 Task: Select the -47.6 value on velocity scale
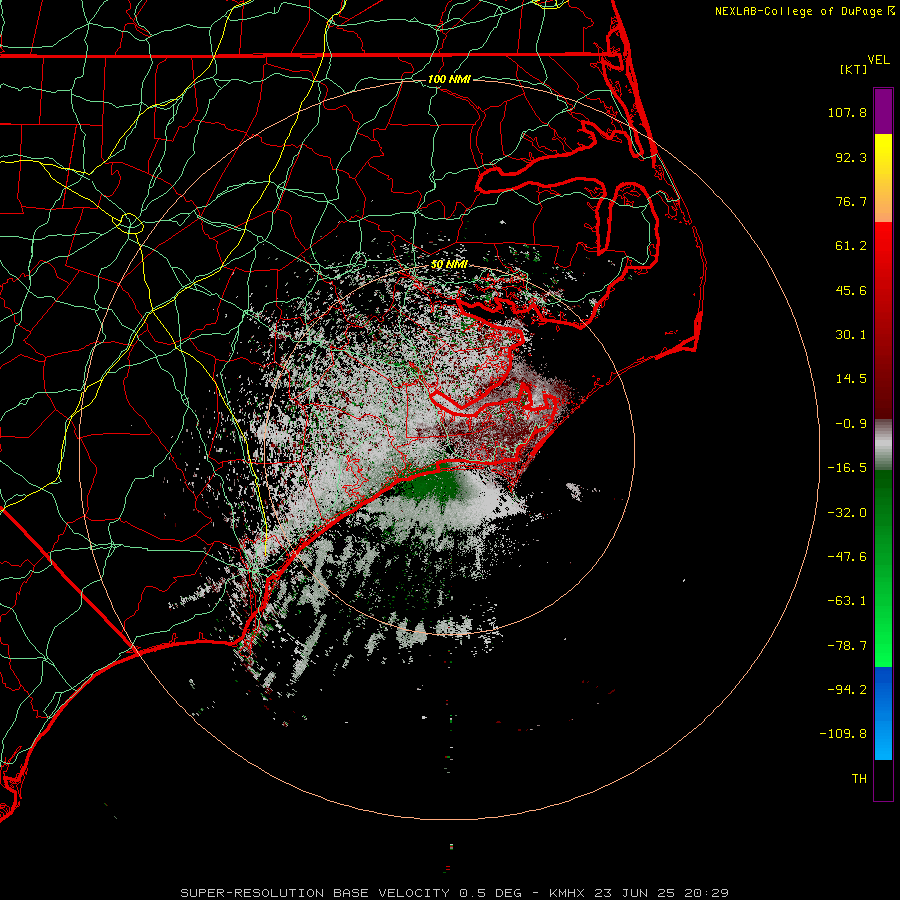coord(847,557)
